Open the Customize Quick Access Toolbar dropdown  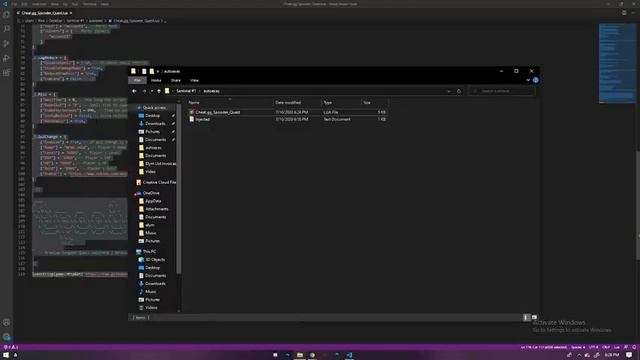[x=158, y=71]
